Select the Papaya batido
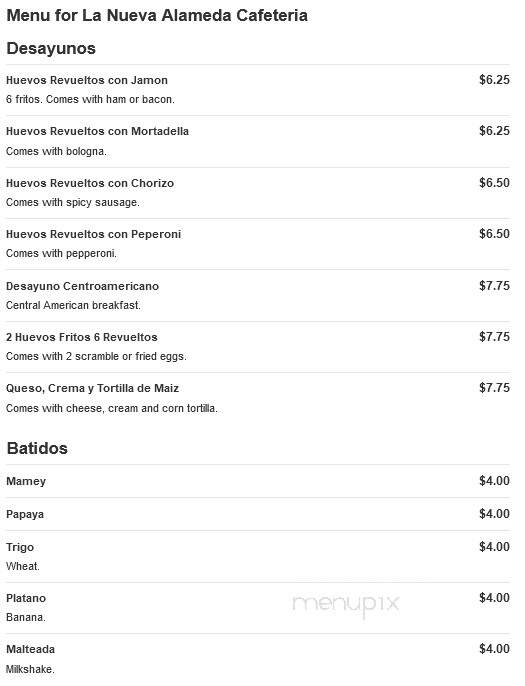 pos(25,514)
